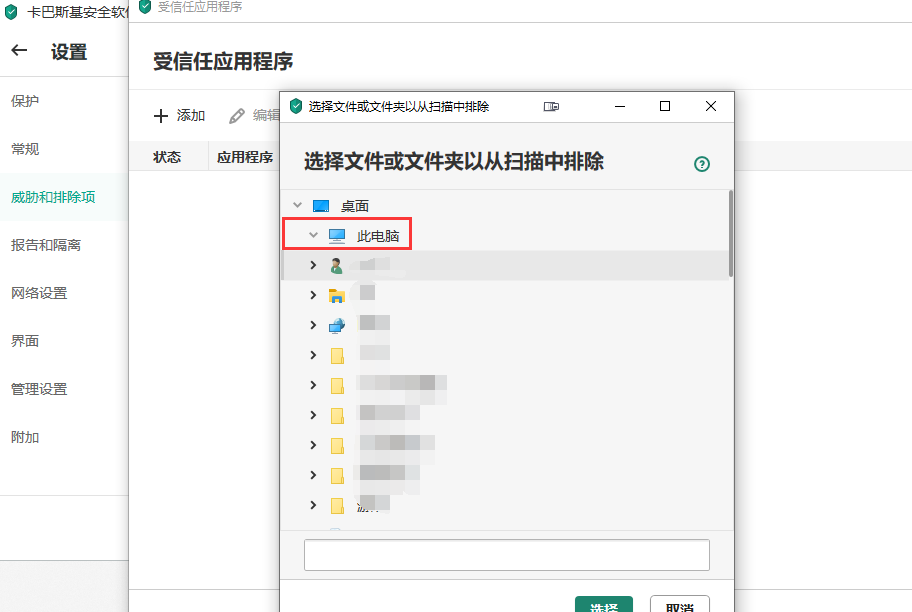
Task: Select the user profile icon row
Action: pos(336,266)
